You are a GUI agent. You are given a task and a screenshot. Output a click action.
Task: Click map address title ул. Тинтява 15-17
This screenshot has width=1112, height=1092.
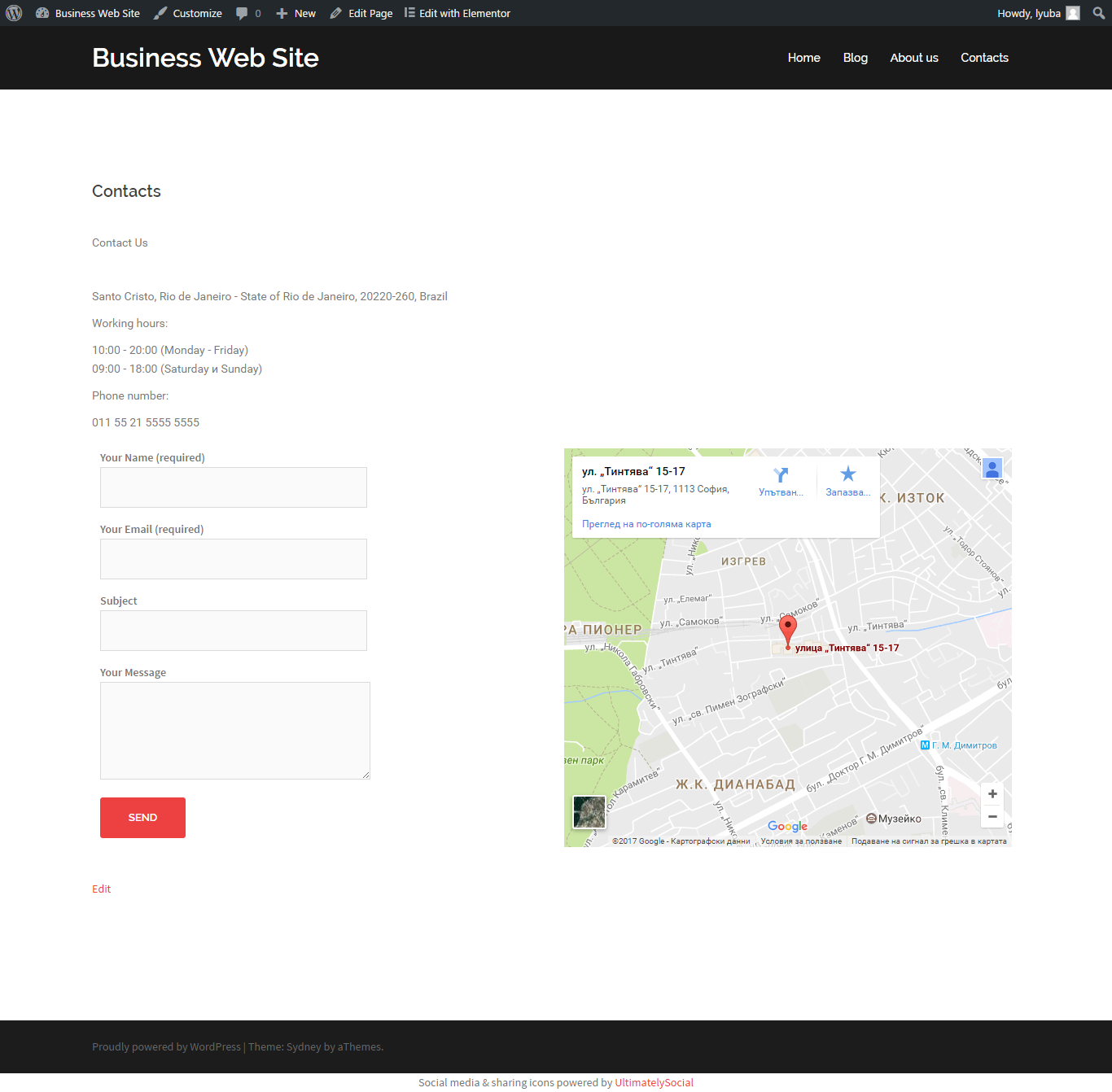[x=633, y=471]
